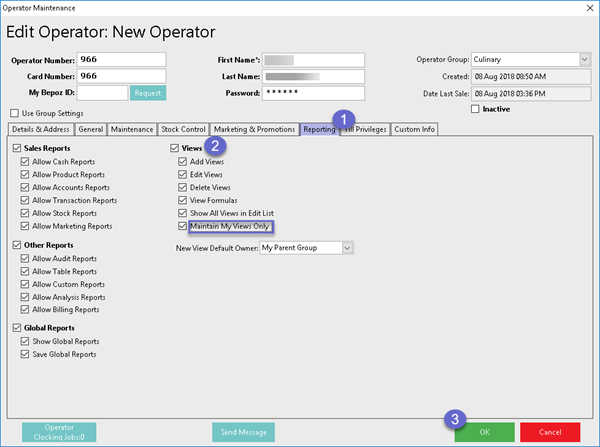600x447 pixels.
Task: Go to the Custom Info tab
Action: click(x=414, y=129)
